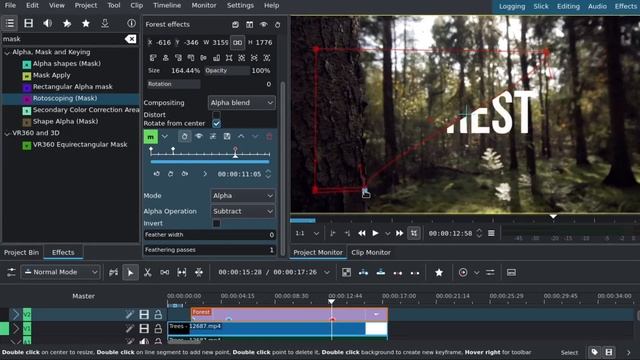Collapse VR360 and 3D category
The height and width of the screenshot is (360, 640).
click(x=7, y=133)
